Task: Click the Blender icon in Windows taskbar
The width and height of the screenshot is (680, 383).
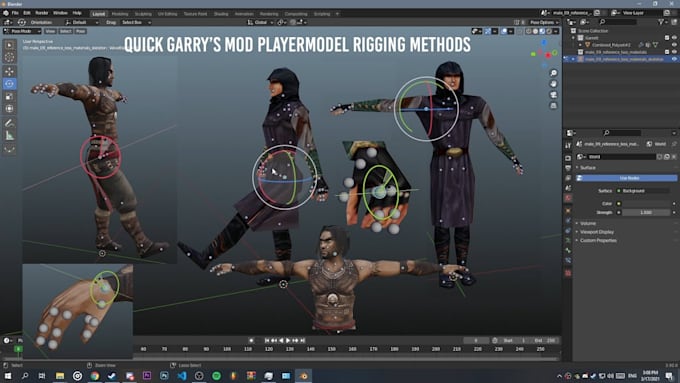Action: pos(303,376)
